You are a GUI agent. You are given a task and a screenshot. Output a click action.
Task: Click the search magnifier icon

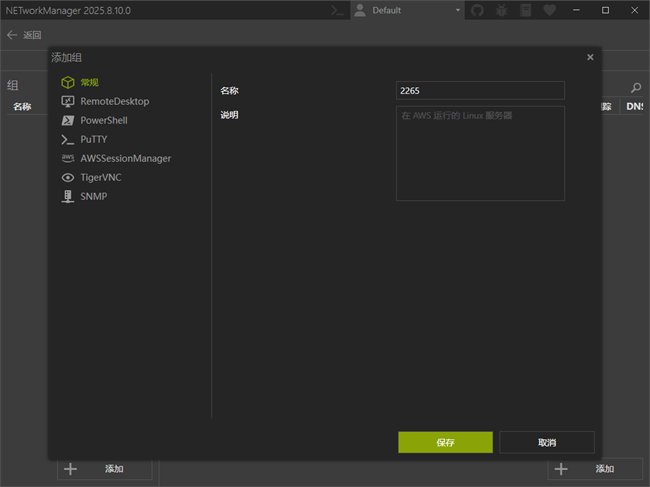pyautogui.click(x=635, y=88)
